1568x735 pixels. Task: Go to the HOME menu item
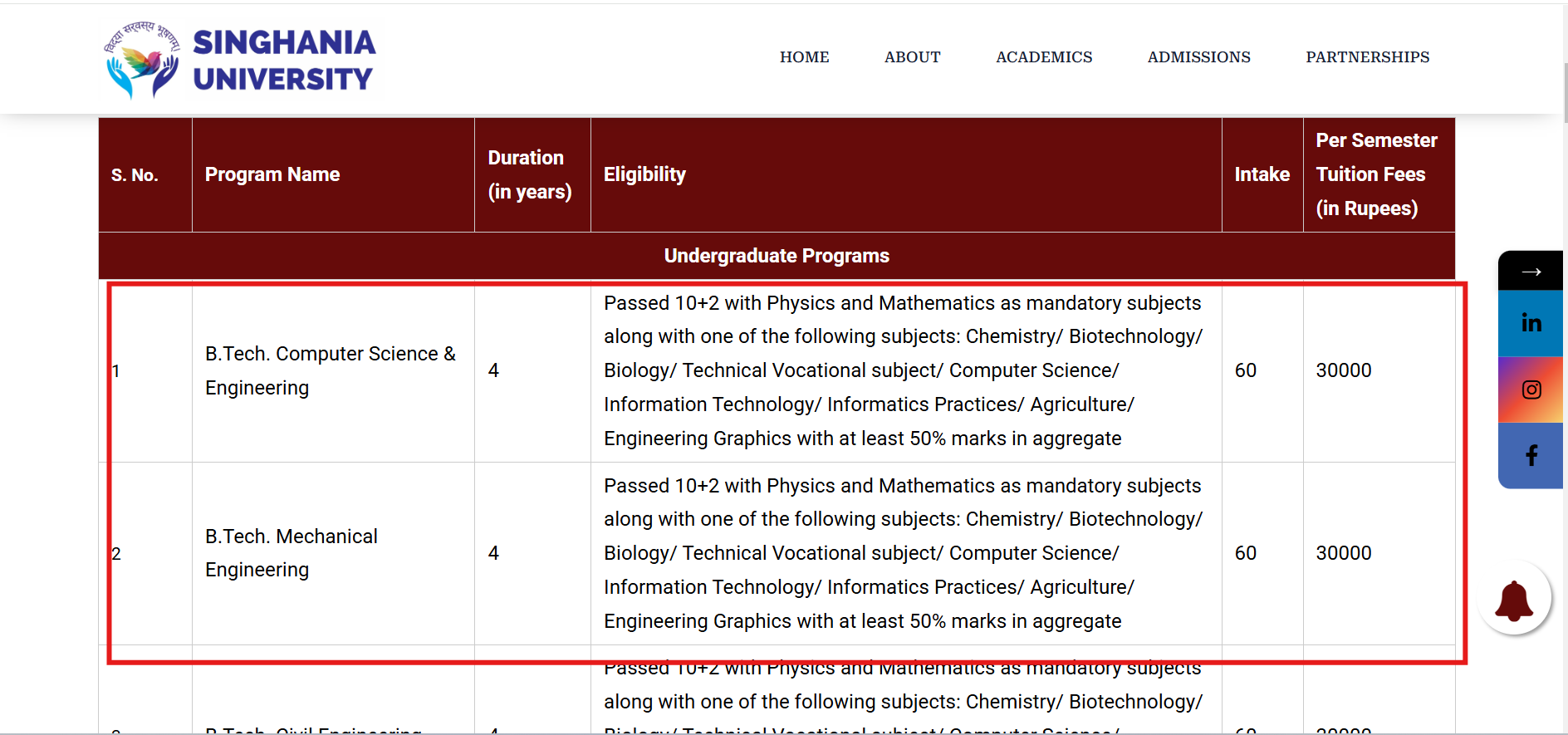[x=804, y=57]
